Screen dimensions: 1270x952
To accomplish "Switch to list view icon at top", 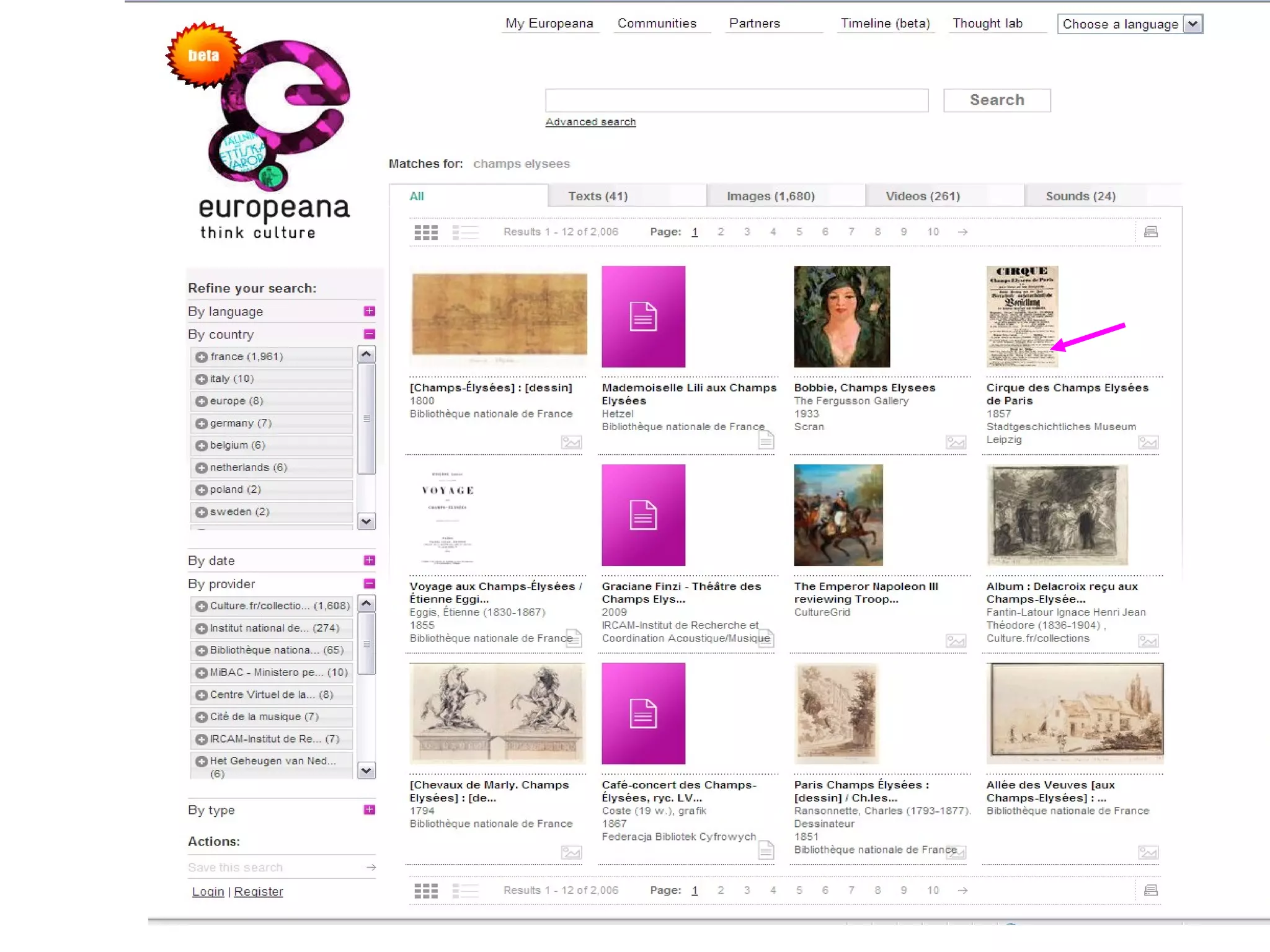I will pos(465,232).
